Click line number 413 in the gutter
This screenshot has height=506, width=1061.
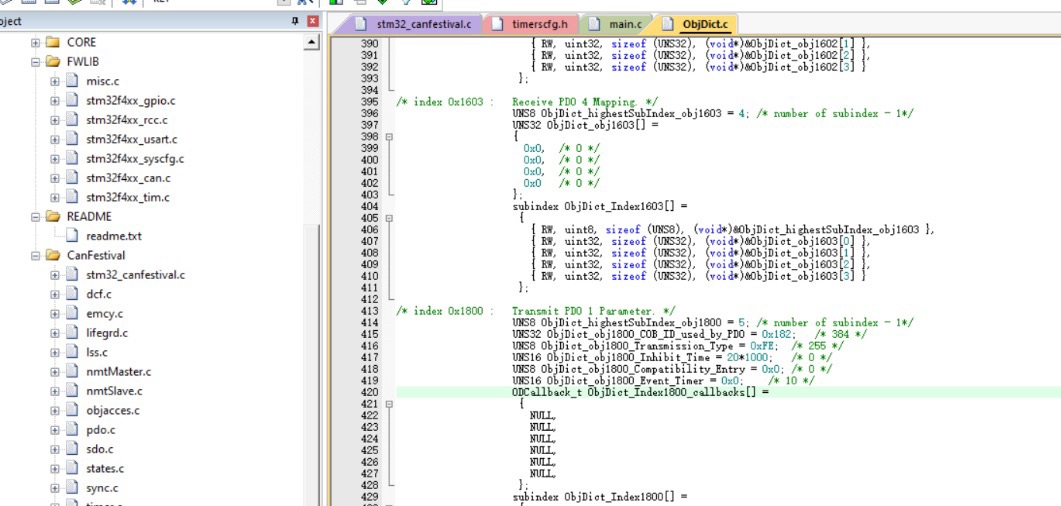[x=370, y=311]
